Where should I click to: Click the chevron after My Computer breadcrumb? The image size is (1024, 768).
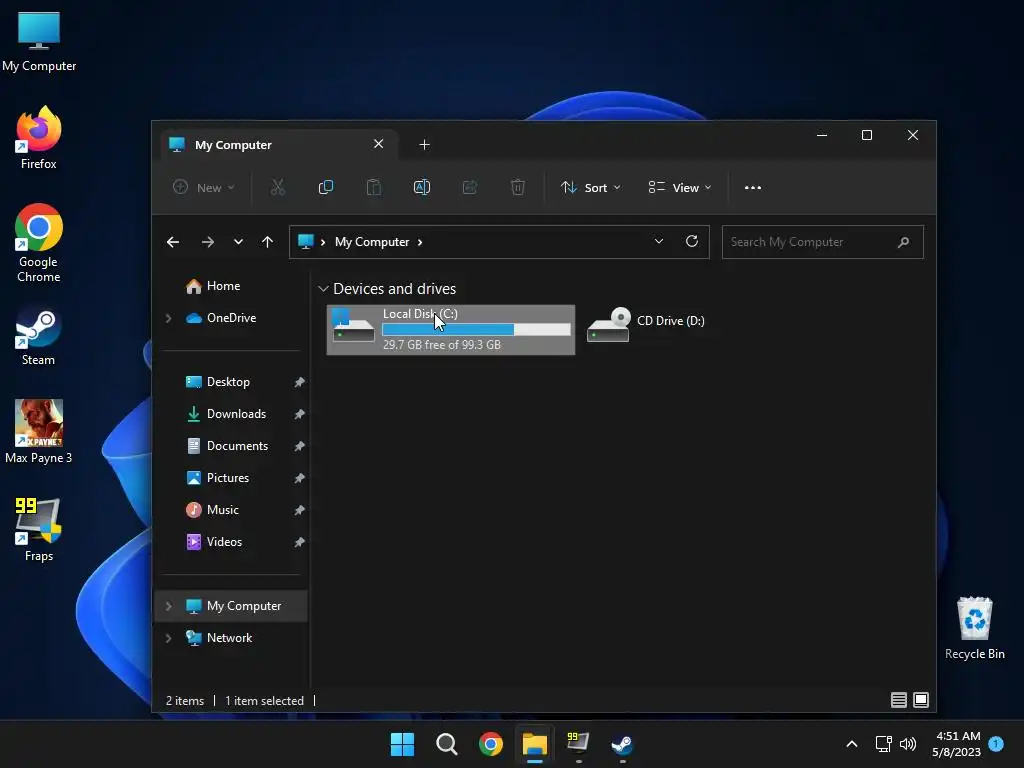pyautogui.click(x=420, y=242)
